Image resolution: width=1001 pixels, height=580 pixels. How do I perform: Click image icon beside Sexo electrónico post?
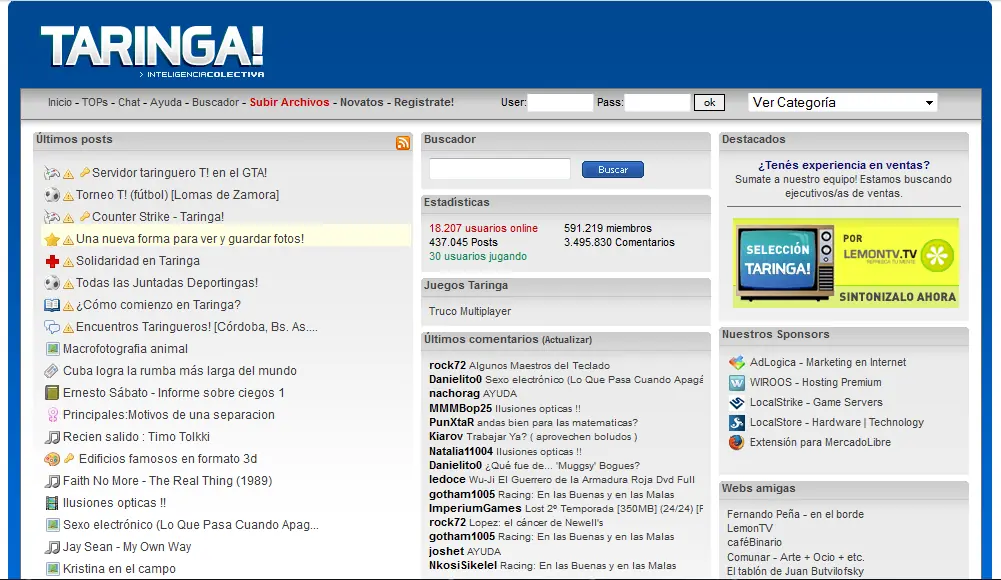[x=53, y=525]
